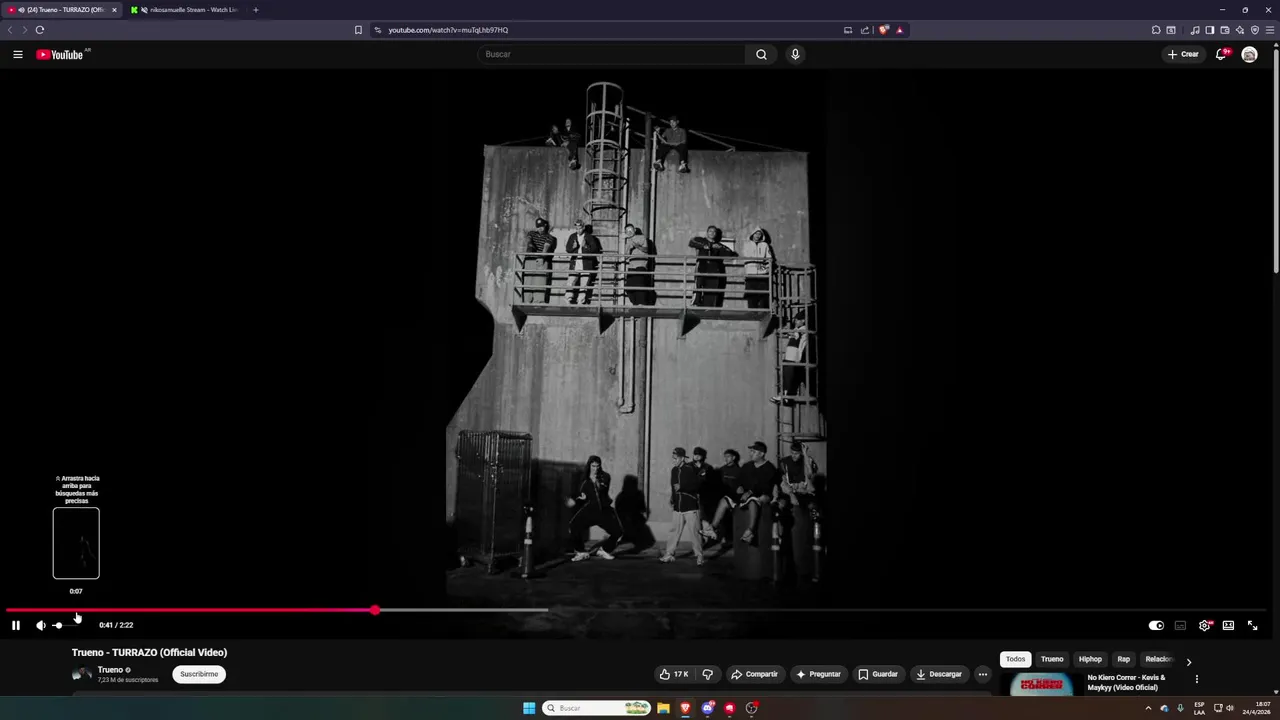1280x720 pixels.
Task: Show more filter chips with right chevron
Action: [x=1188, y=661]
